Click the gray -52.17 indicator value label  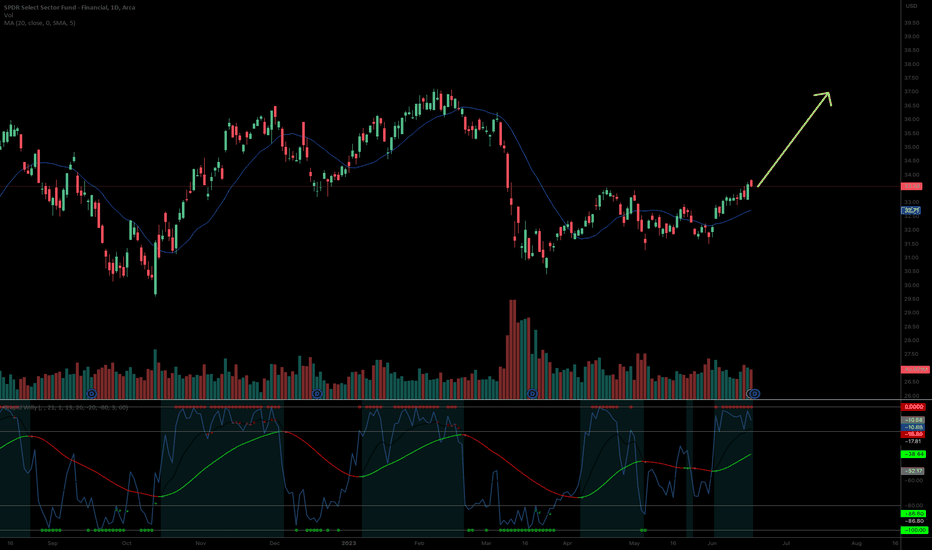click(913, 471)
